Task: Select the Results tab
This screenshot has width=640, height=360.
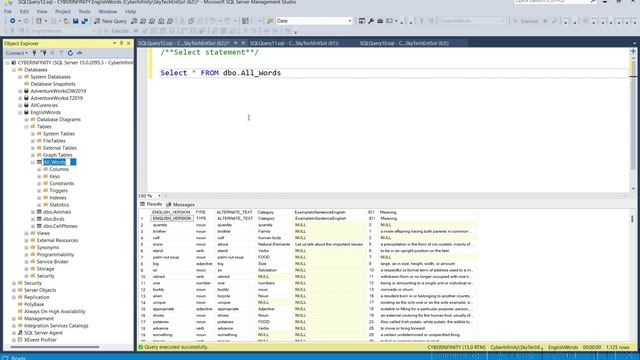Action: (x=151, y=204)
